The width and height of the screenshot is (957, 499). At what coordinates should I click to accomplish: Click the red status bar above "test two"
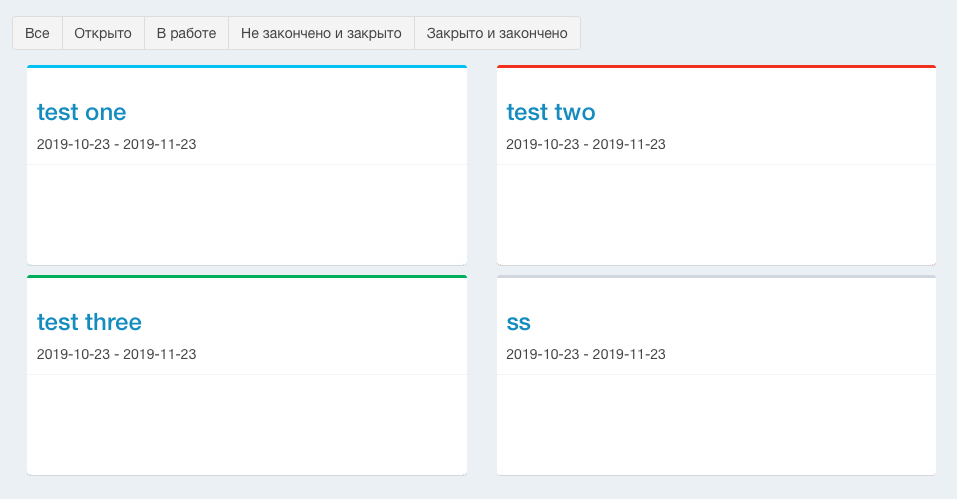click(x=716, y=67)
